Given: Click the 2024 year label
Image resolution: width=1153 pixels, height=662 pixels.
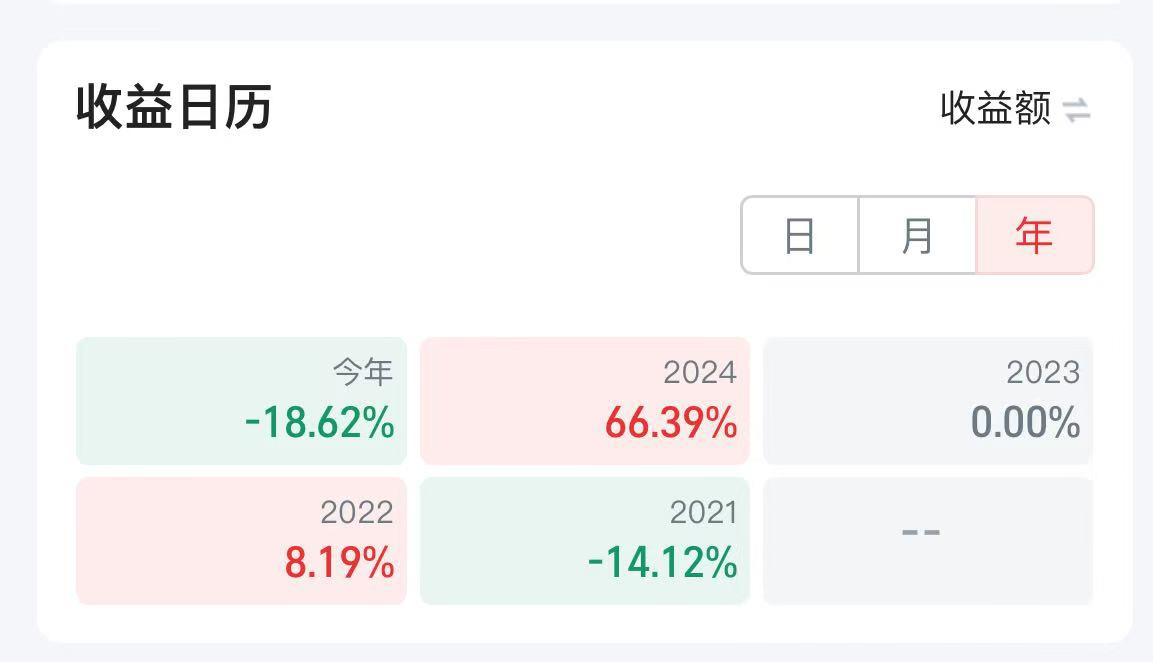Looking at the screenshot, I should (700, 372).
